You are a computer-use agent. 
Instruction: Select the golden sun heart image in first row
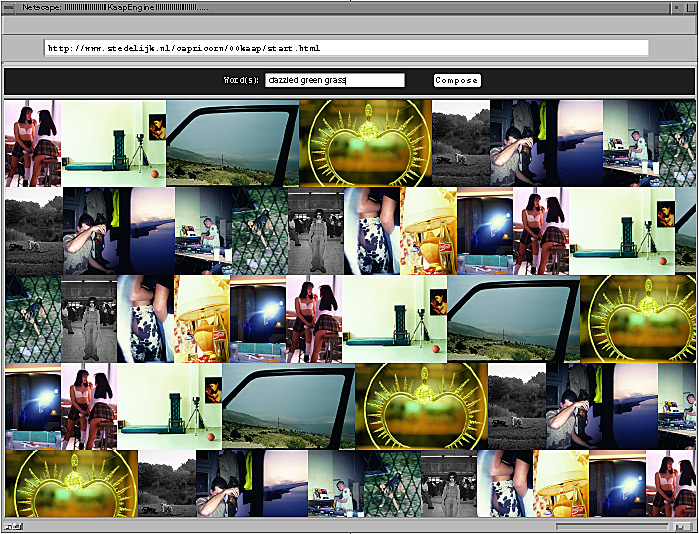point(366,143)
